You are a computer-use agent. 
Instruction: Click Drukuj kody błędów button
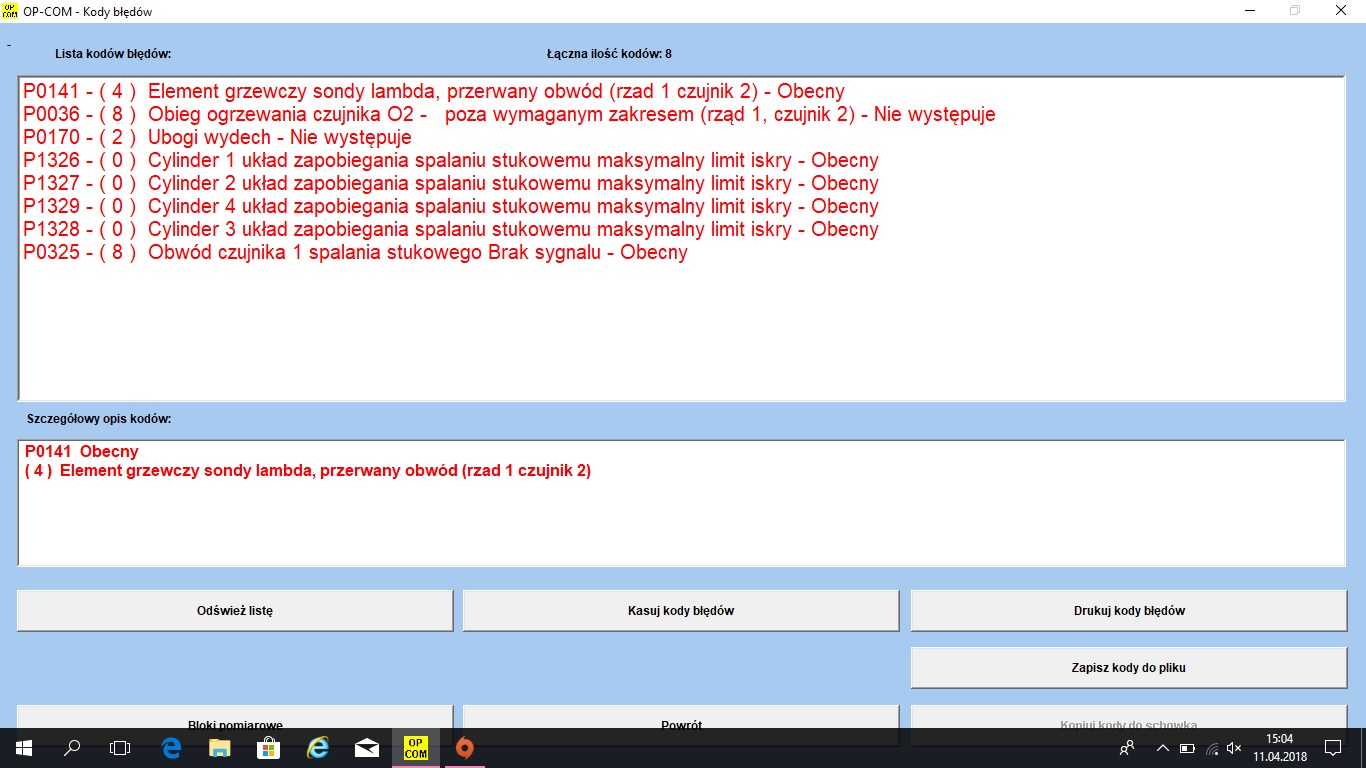(1129, 610)
